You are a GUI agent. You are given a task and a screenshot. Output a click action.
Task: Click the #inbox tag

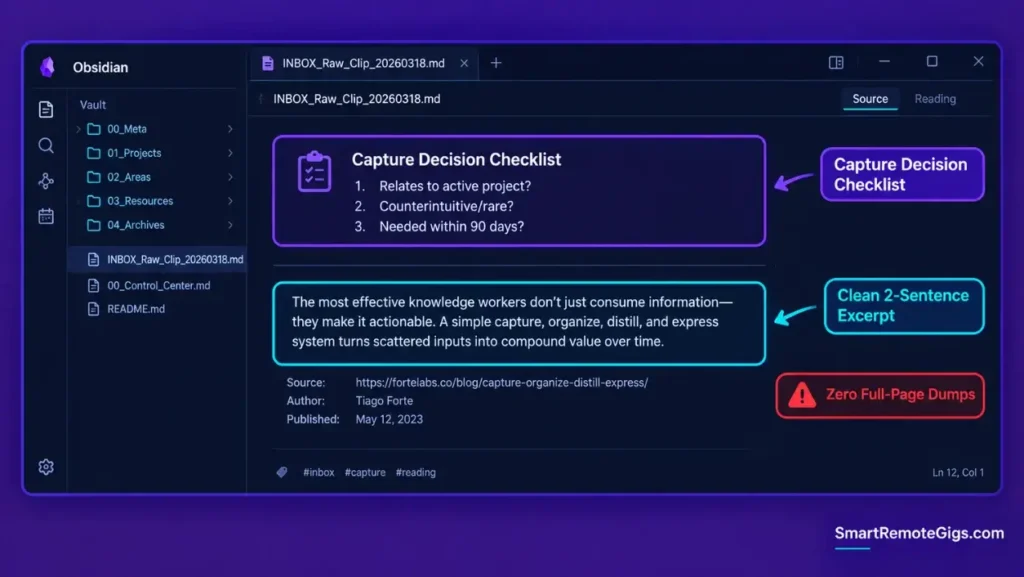318,472
